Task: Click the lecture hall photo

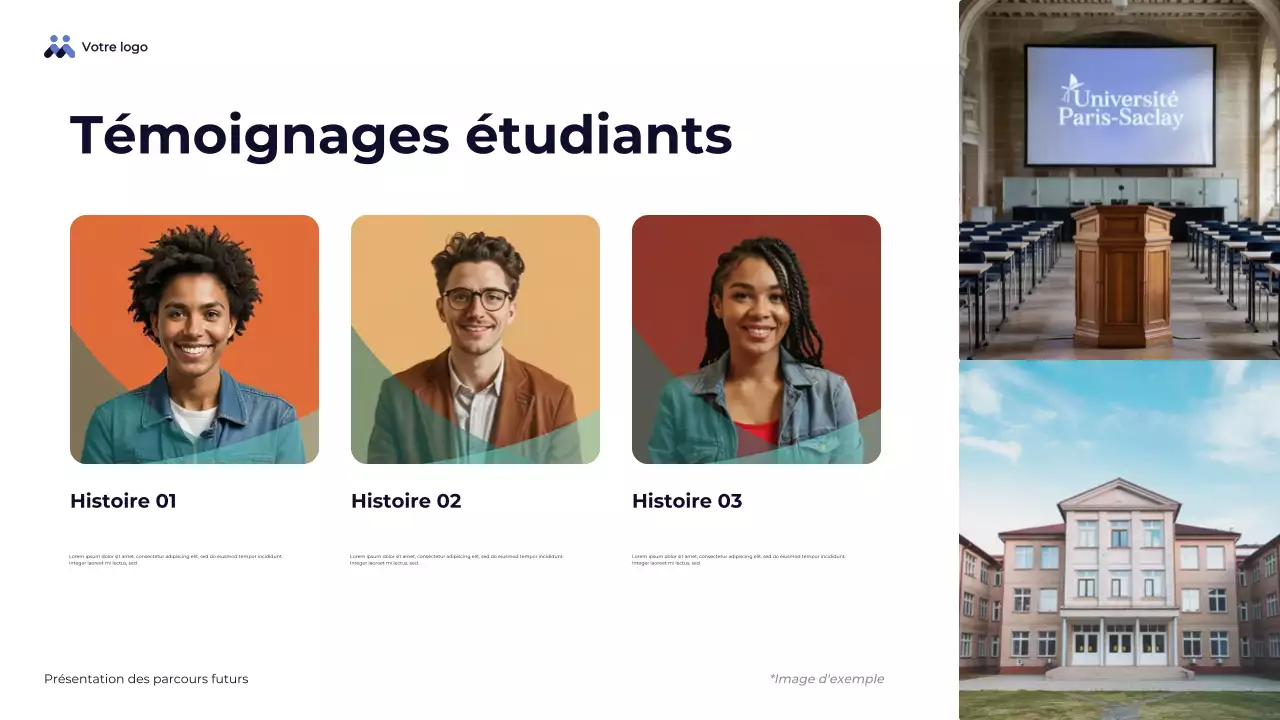Action: [x=1119, y=180]
